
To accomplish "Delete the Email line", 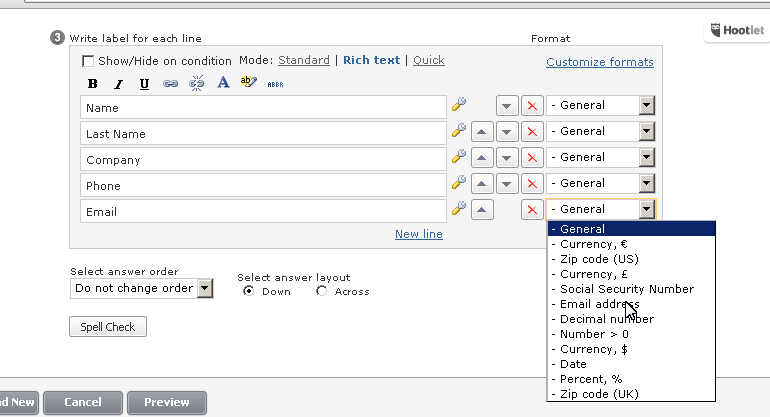I will pyautogui.click(x=532, y=210).
